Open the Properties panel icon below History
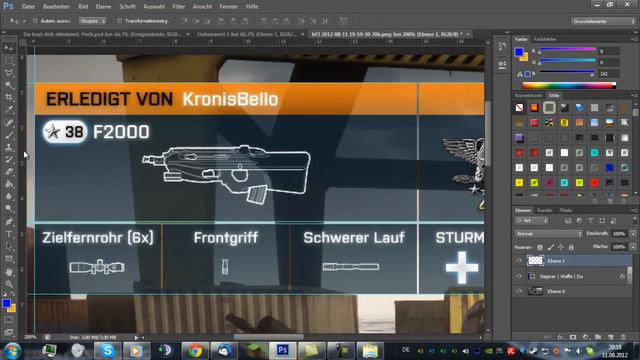 point(502,64)
